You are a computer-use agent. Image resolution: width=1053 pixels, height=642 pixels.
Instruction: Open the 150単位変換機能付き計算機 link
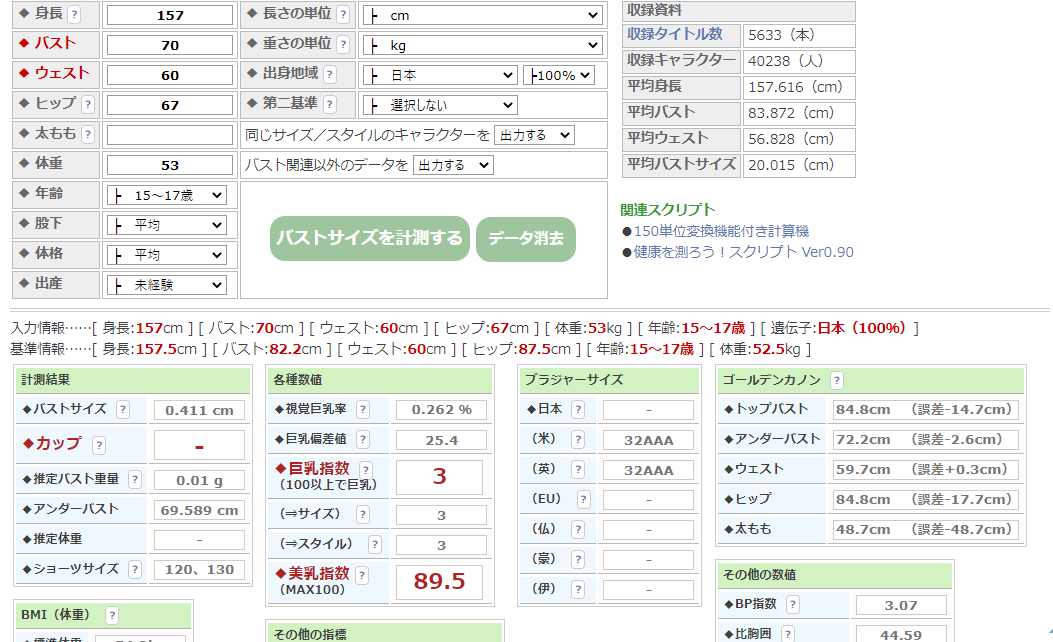(x=721, y=231)
